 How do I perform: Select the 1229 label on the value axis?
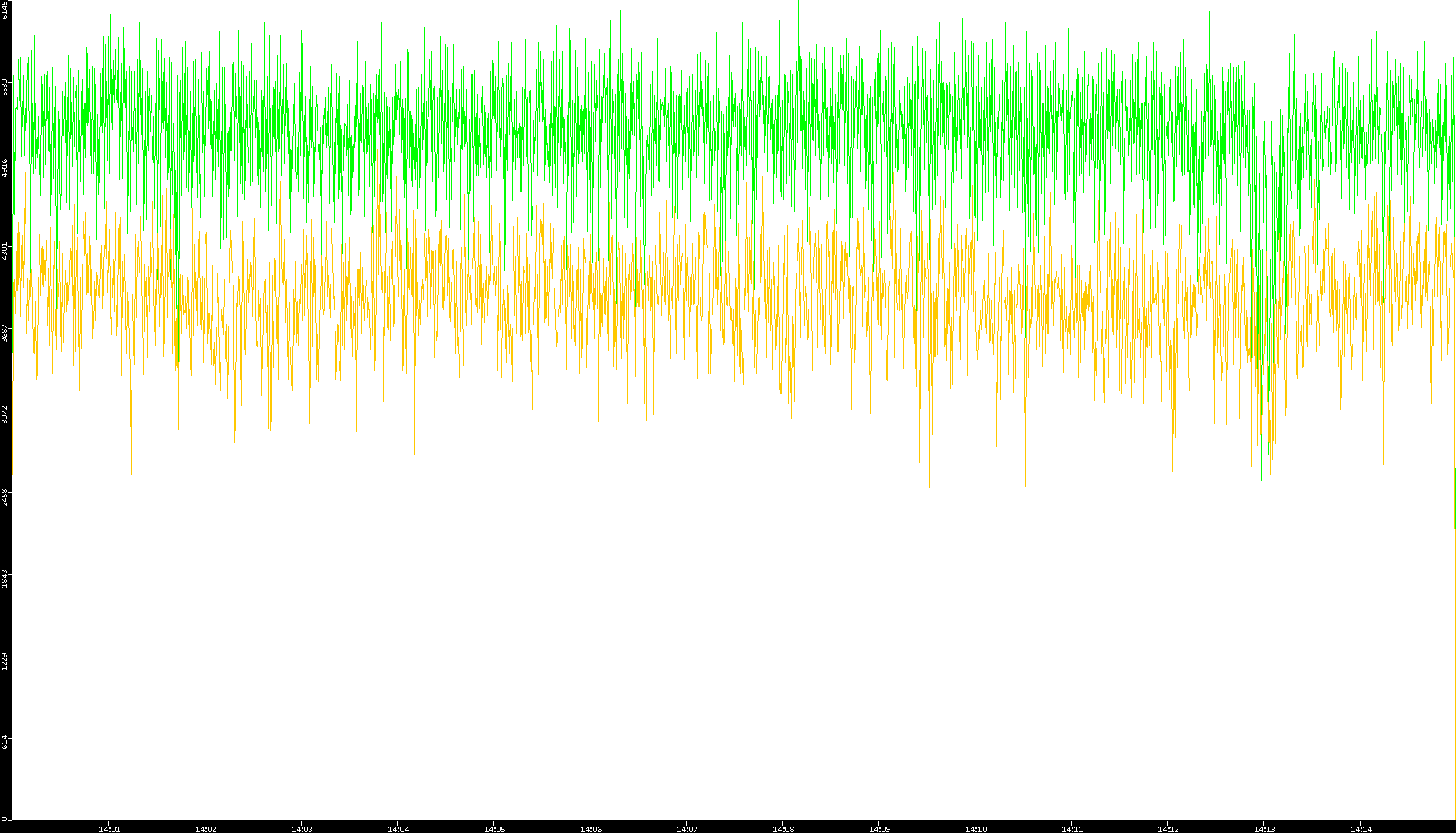[6, 661]
